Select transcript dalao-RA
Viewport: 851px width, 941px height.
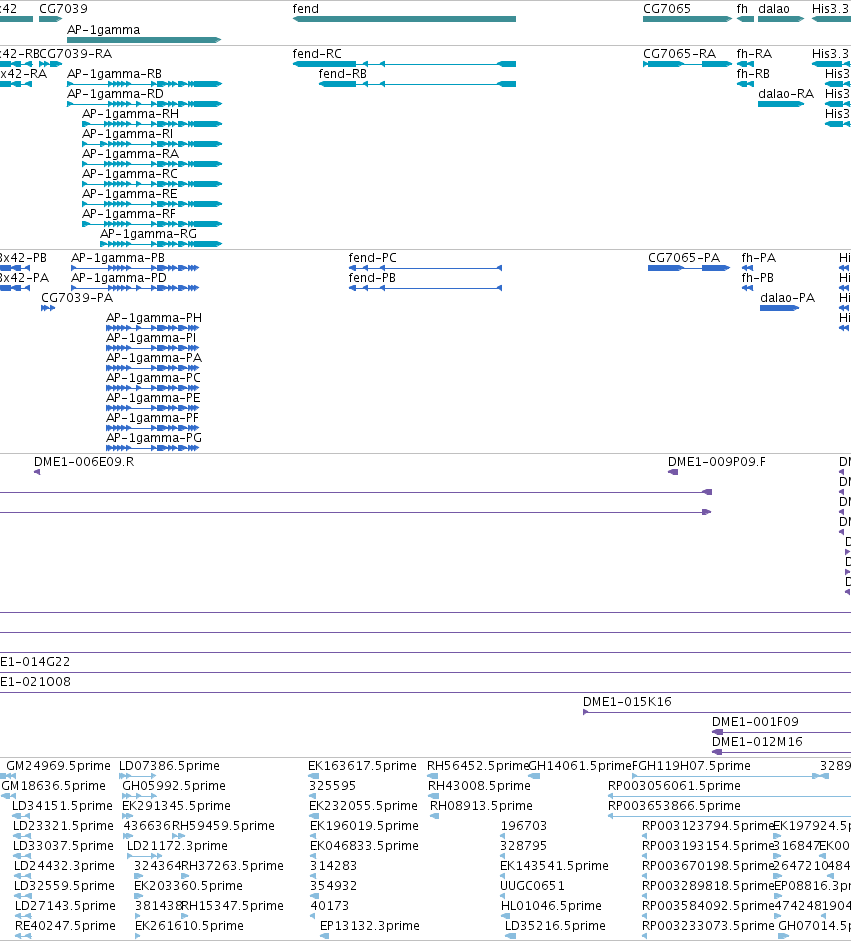[x=781, y=104]
